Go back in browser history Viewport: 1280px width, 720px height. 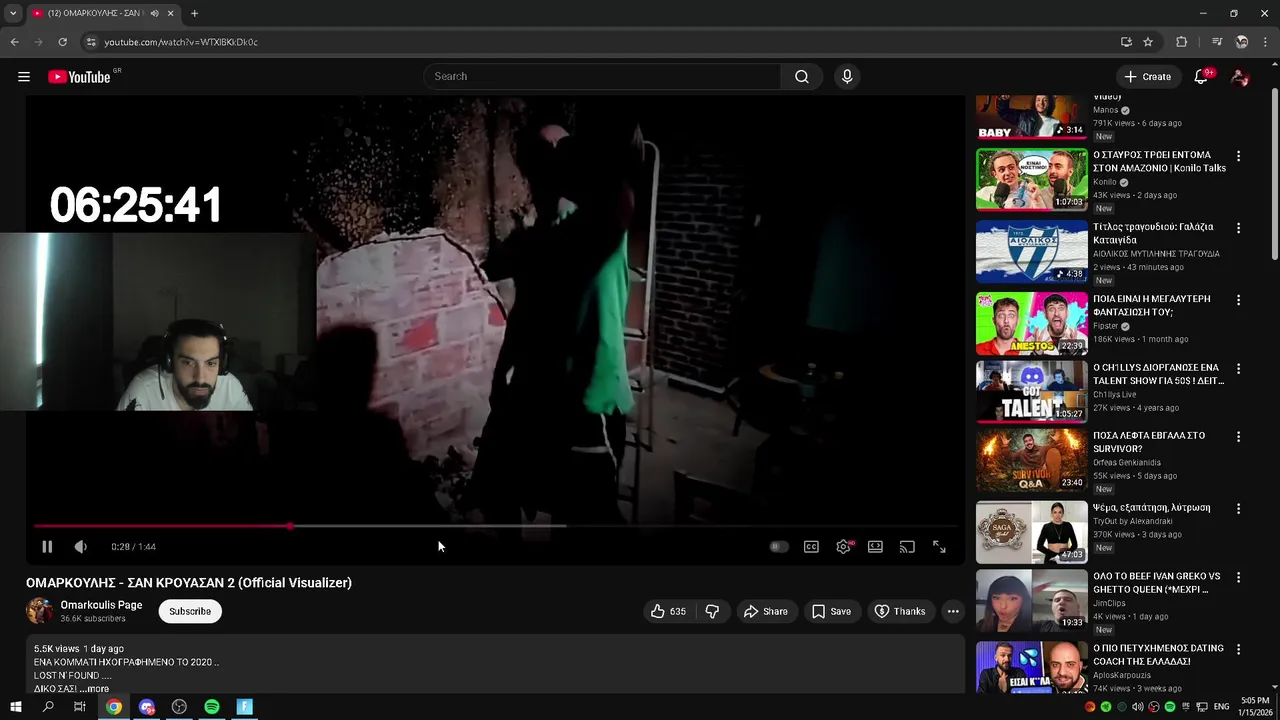click(x=14, y=42)
